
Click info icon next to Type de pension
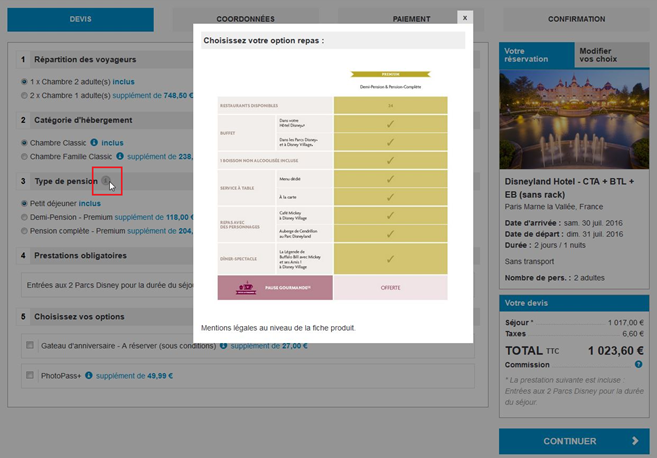click(106, 181)
